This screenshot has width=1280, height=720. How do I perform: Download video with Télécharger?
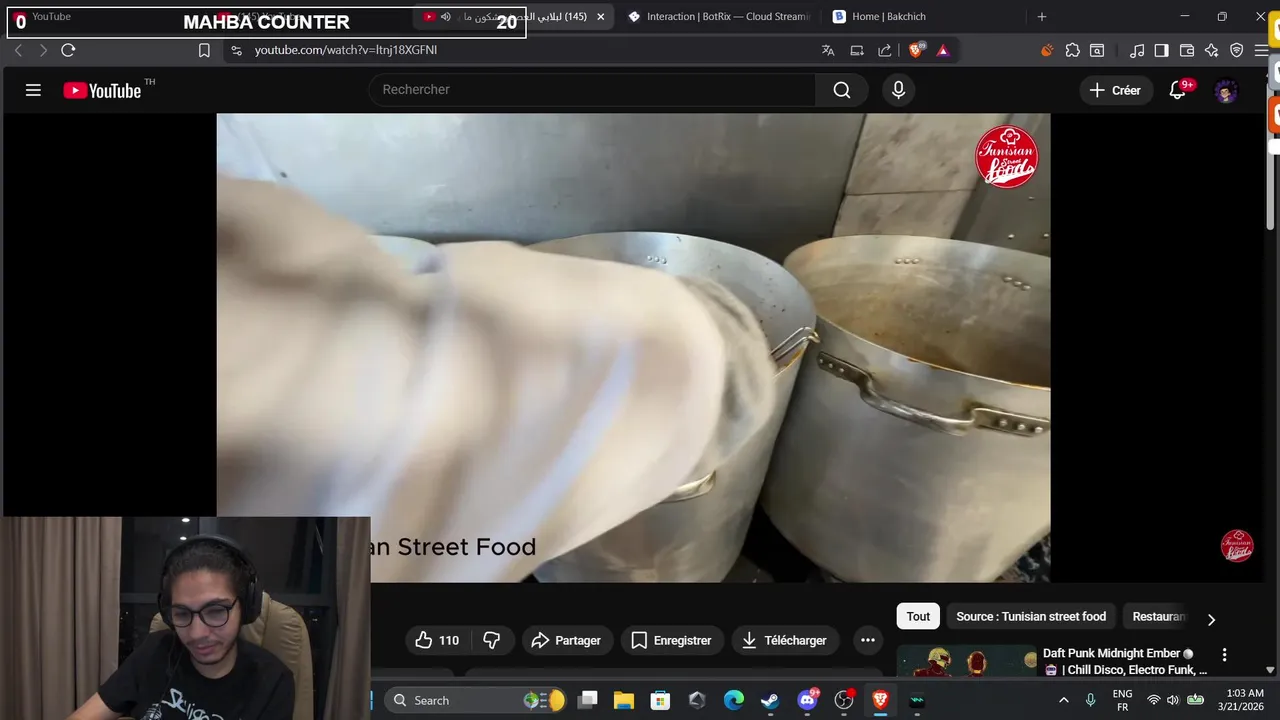coord(784,640)
